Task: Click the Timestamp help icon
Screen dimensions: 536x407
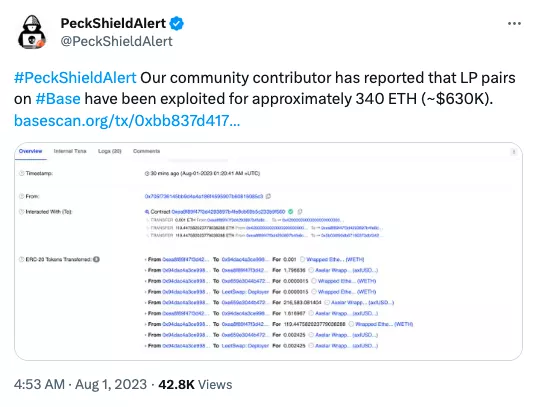Action: [x=22, y=173]
